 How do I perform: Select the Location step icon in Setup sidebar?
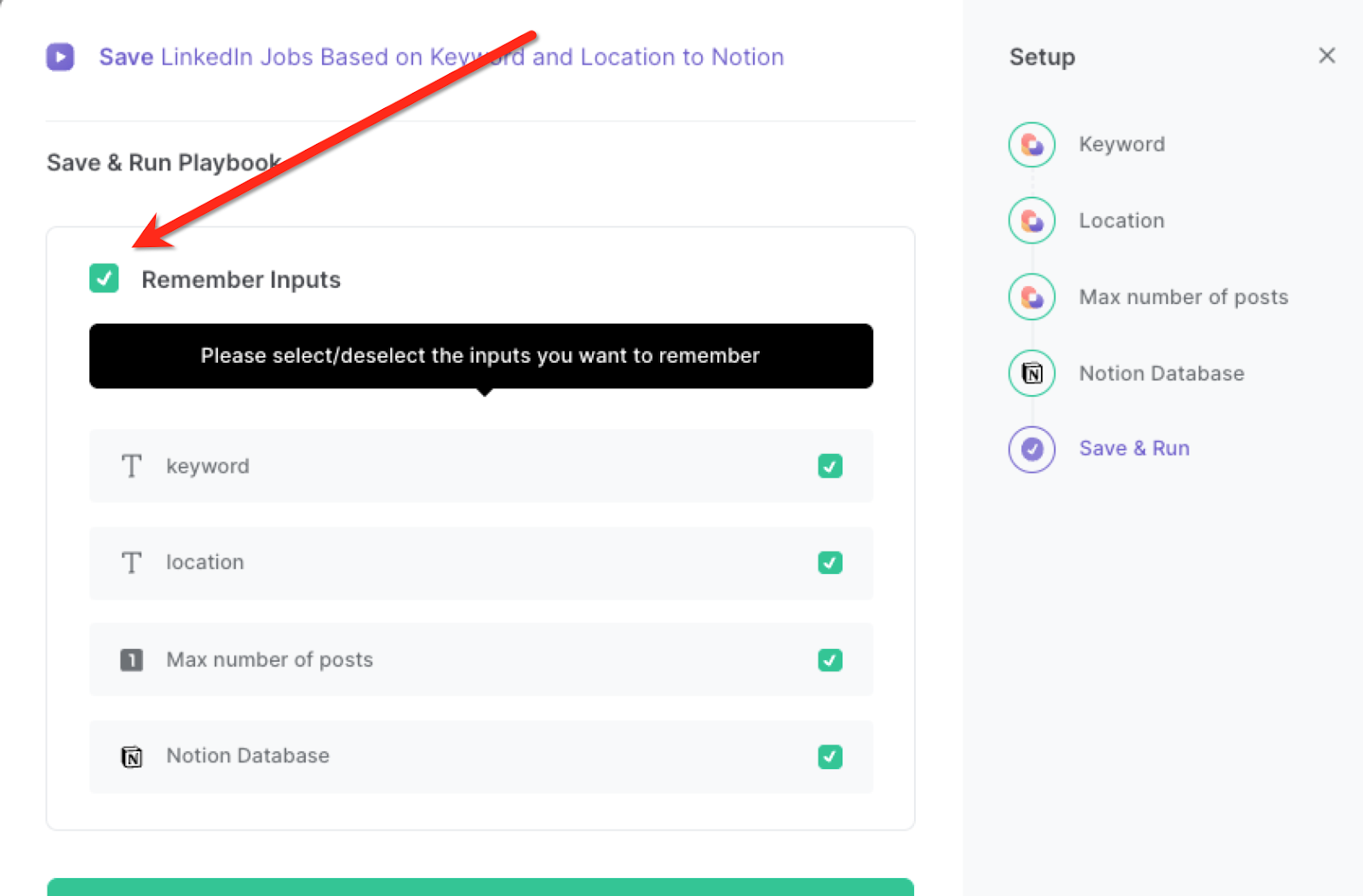pos(1031,220)
